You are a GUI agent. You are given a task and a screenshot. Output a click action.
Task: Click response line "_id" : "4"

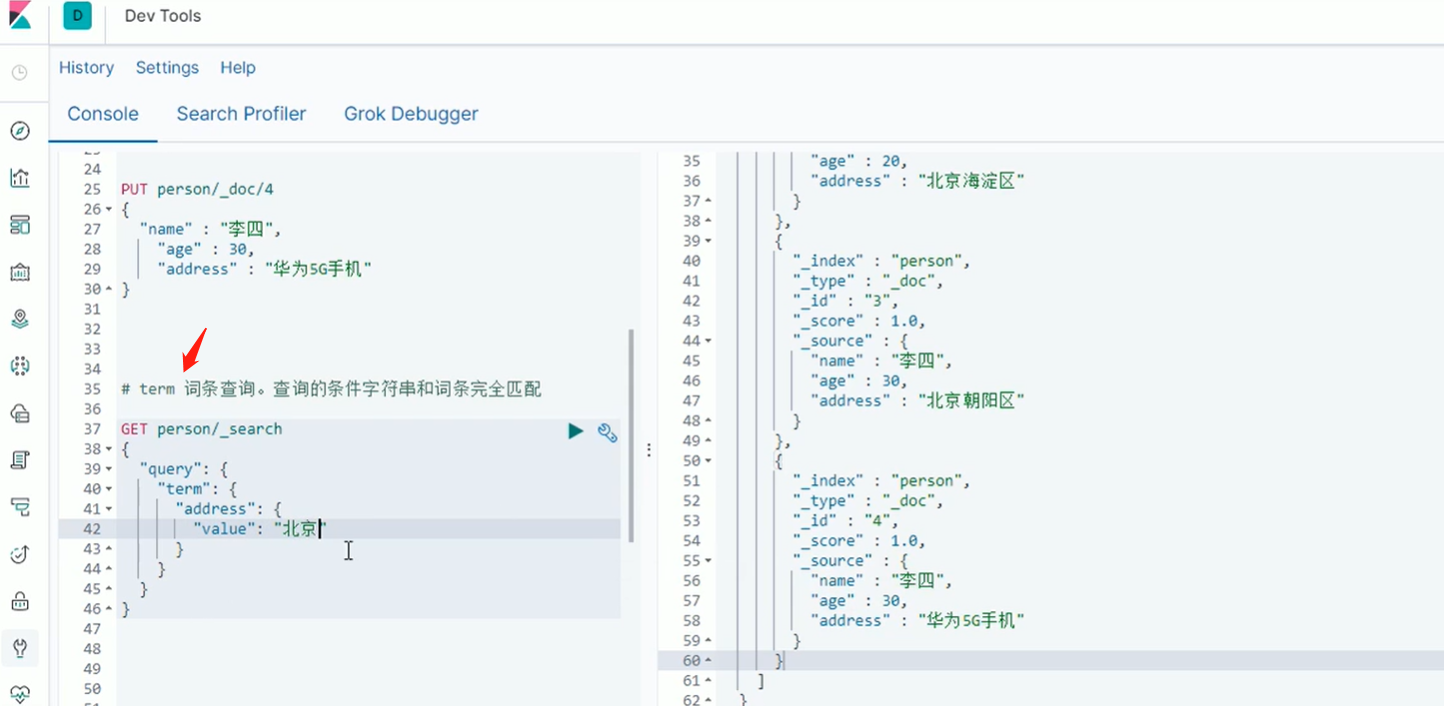(846, 521)
